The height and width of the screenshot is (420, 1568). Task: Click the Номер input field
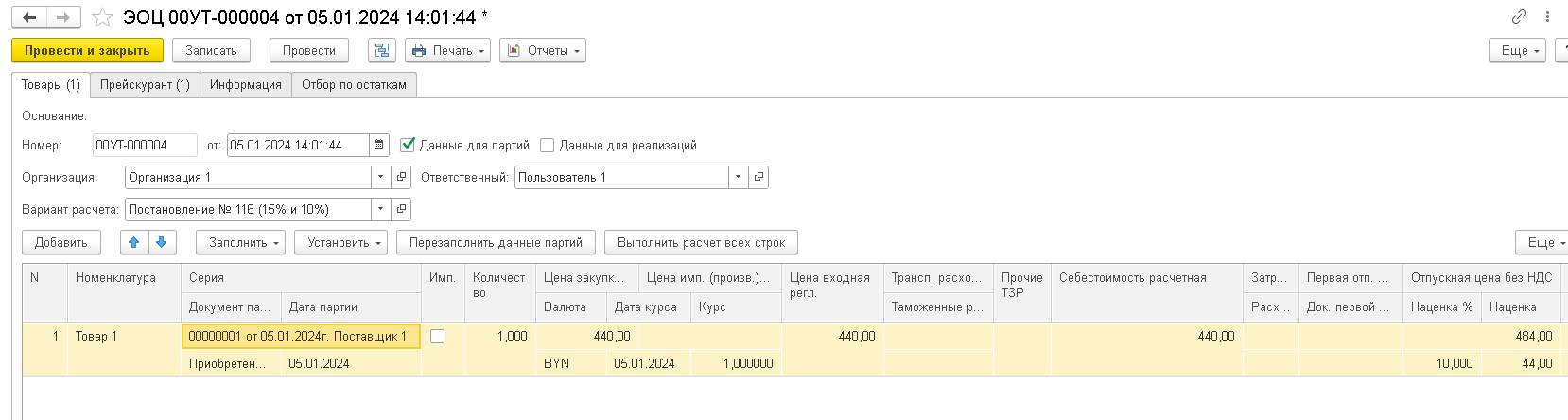(144, 145)
